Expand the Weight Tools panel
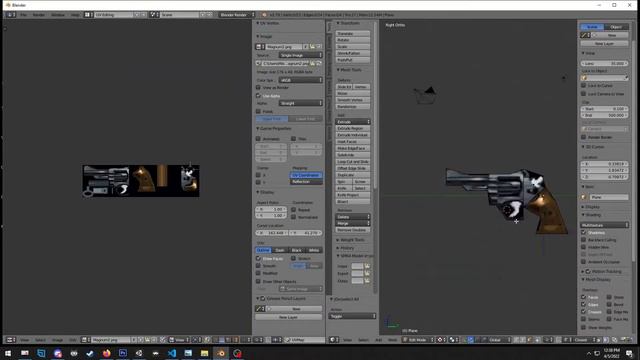This screenshot has width=640, height=360. pyautogui.click(x=351, y=240)
